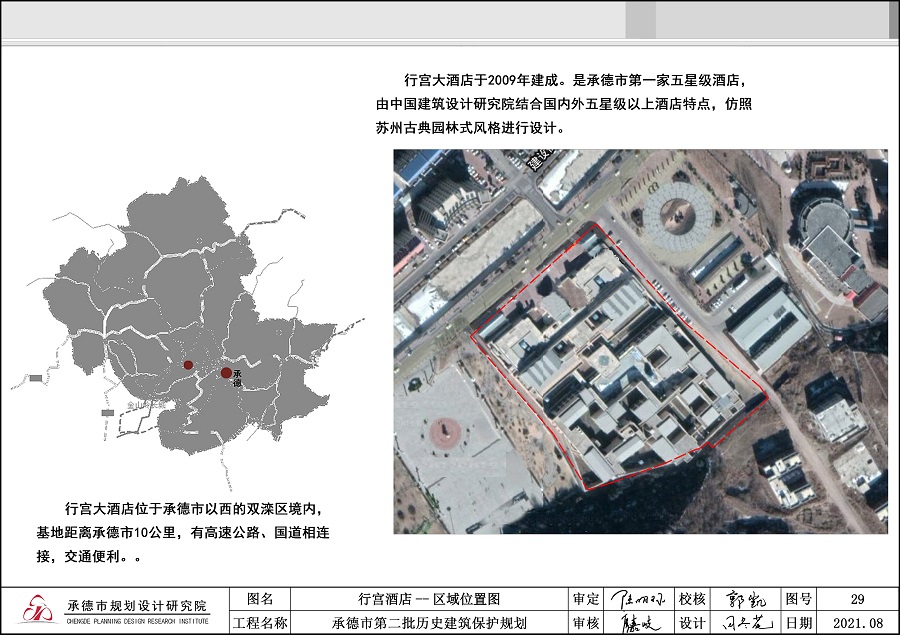Click the large red dot beside 承德
900x635 pixels.
226,373
